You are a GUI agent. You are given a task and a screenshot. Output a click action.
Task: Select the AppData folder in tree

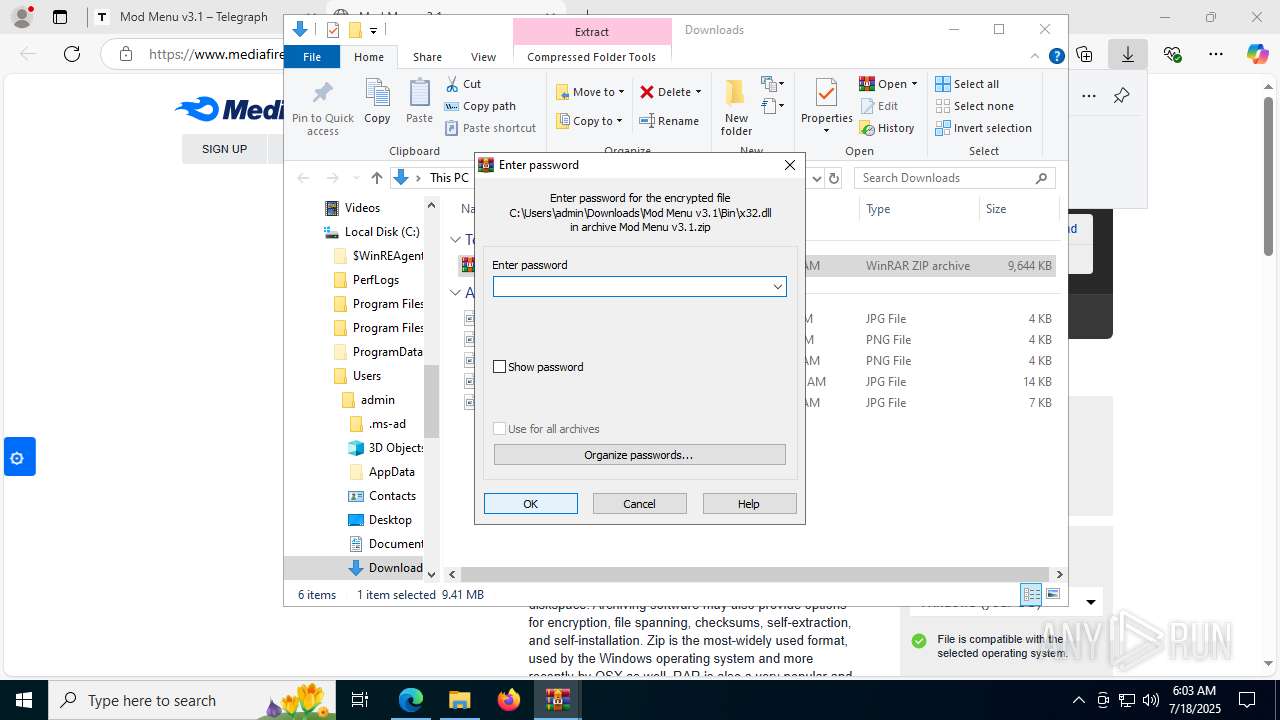click(392, 472)
